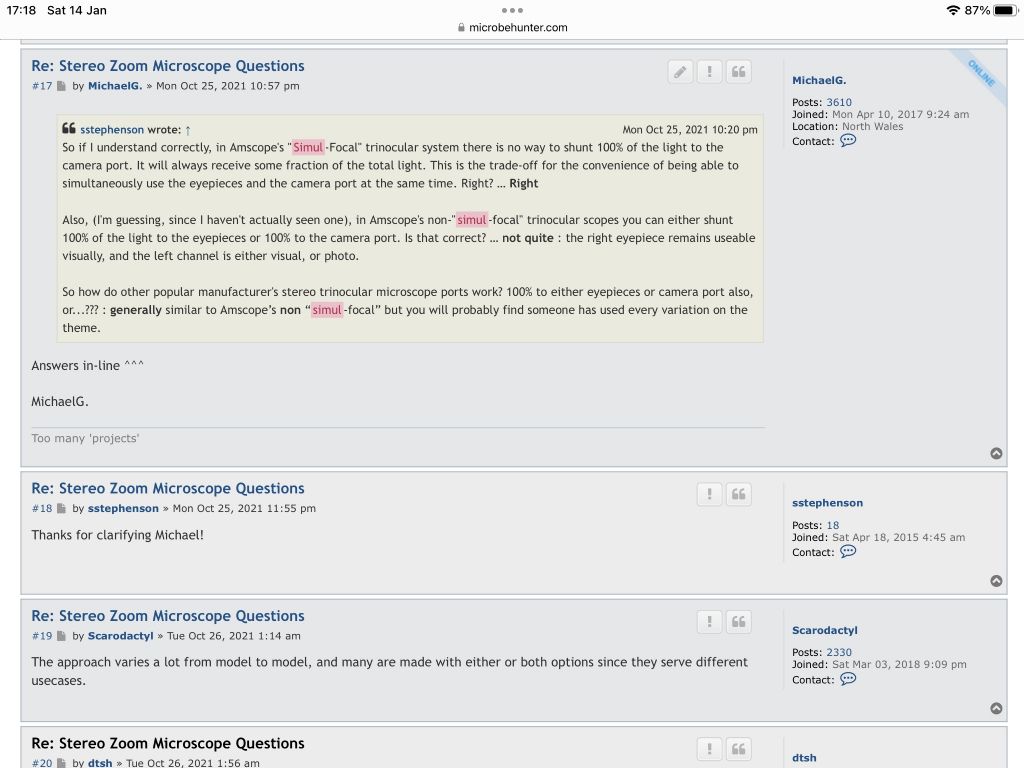Open the #19 permalink
Screen dimensions: 1024x768
click(x=42, y=636)
